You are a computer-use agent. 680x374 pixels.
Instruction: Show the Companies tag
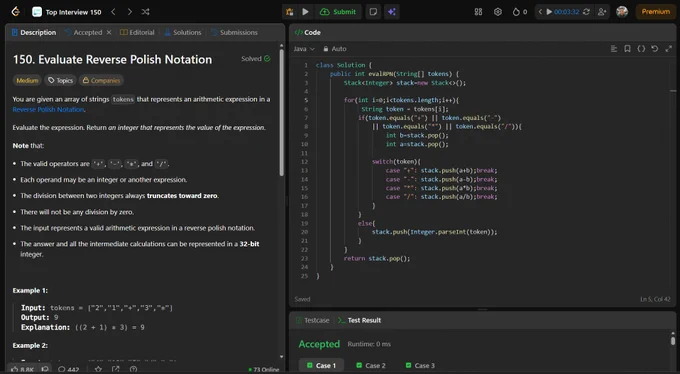click(x=101, y=80)
